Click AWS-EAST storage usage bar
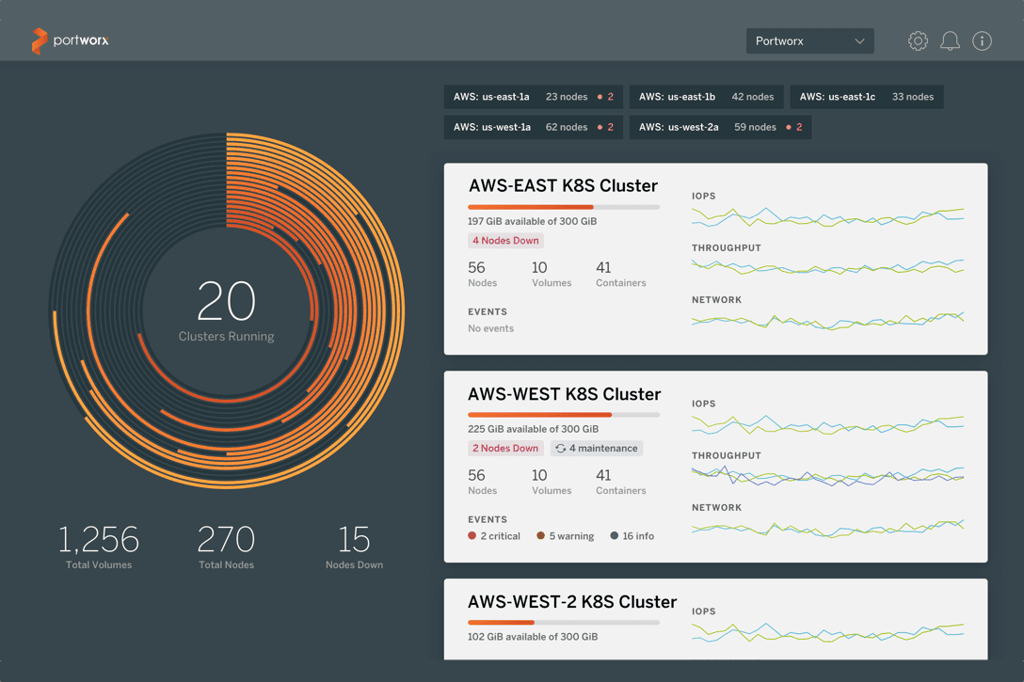 (564, 207)
